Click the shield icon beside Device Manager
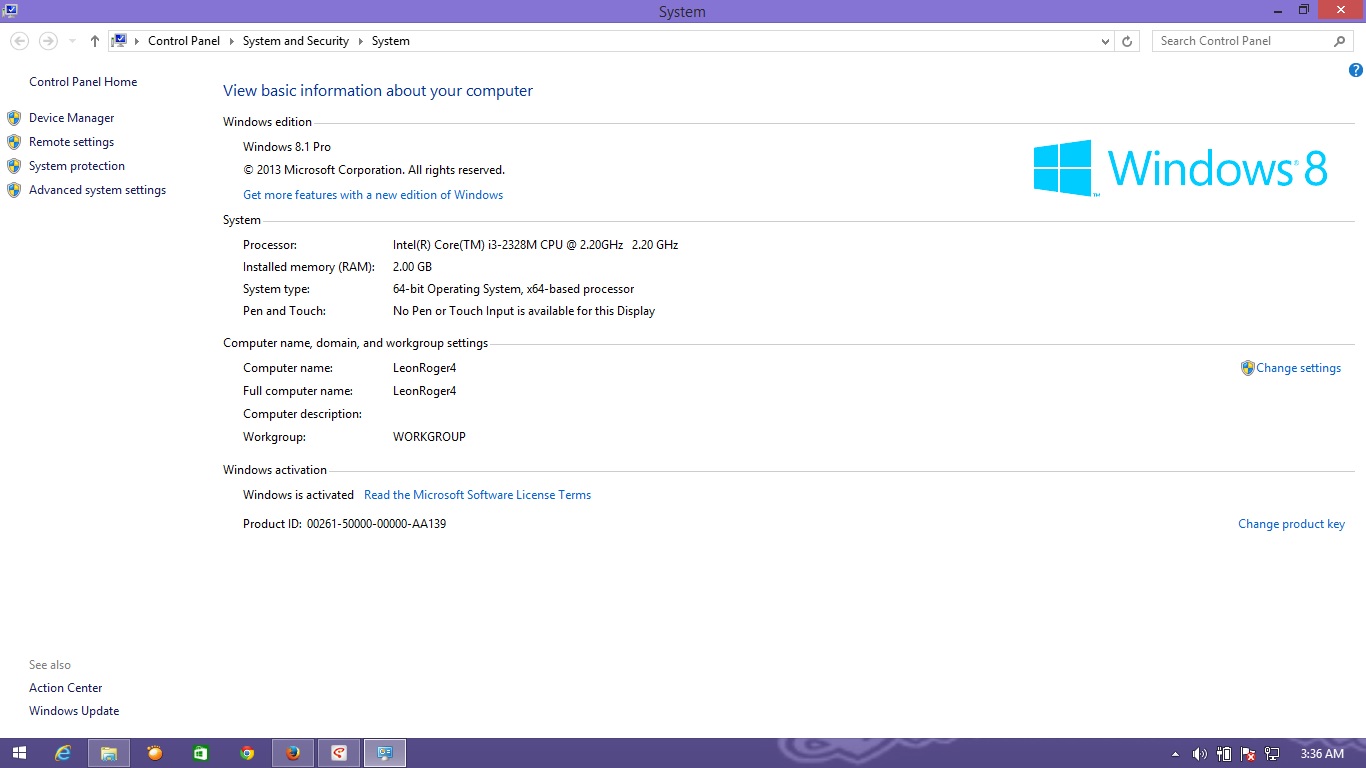The height and width of the screenshot is (768, 1366). 14,118
